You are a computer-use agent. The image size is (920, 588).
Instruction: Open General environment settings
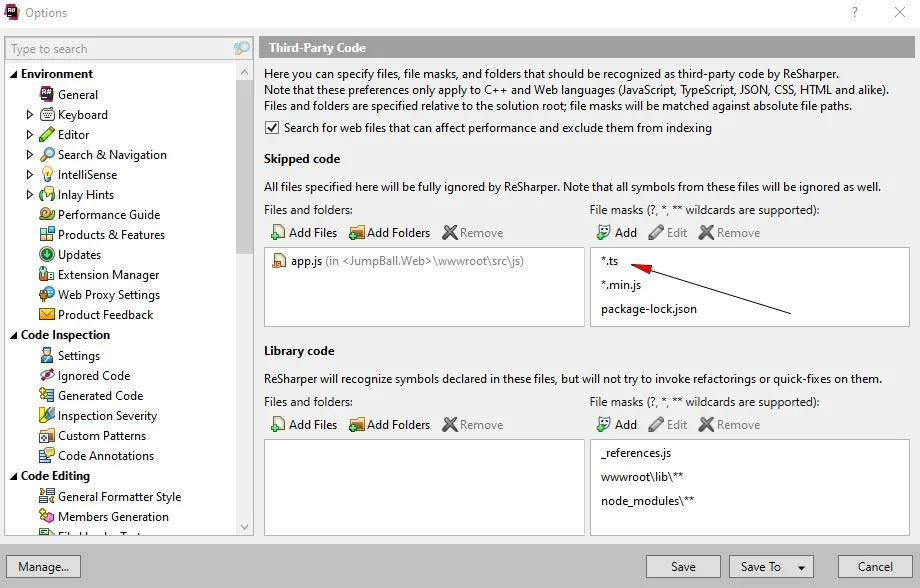(x=77, y=94)
